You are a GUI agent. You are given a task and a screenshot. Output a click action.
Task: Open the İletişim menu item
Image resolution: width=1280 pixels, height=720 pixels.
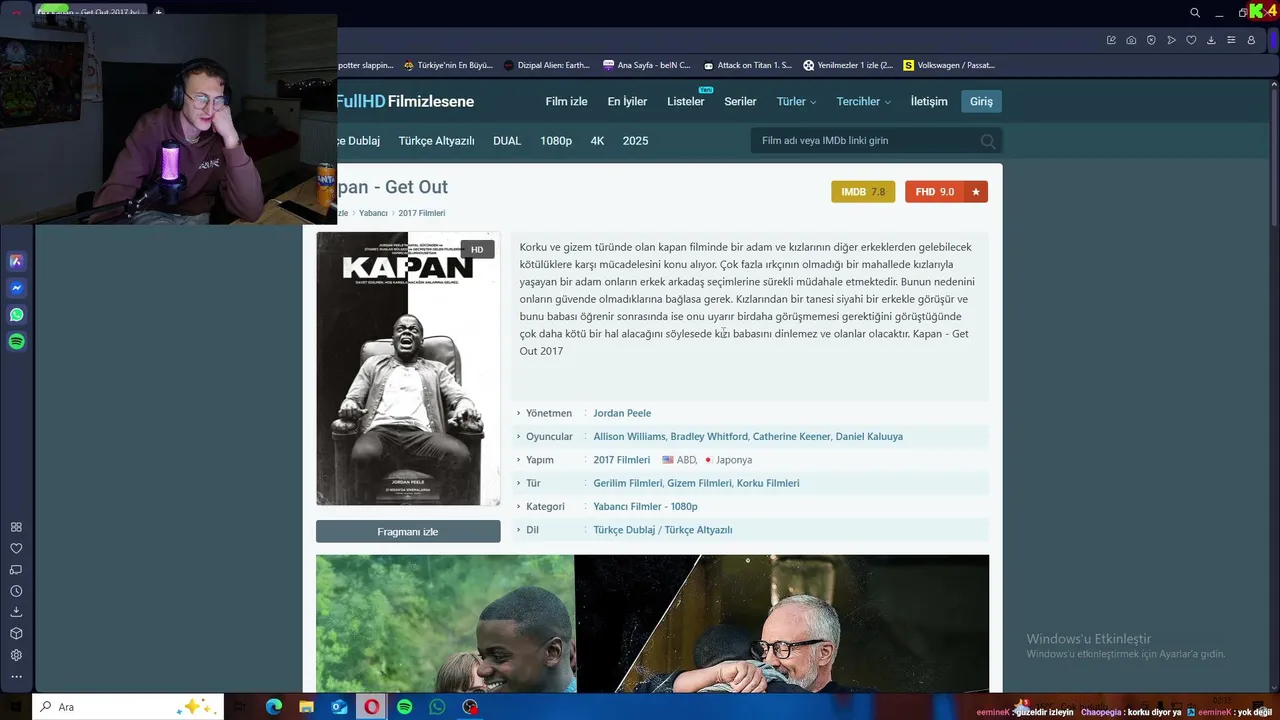(x=929, y=101)
